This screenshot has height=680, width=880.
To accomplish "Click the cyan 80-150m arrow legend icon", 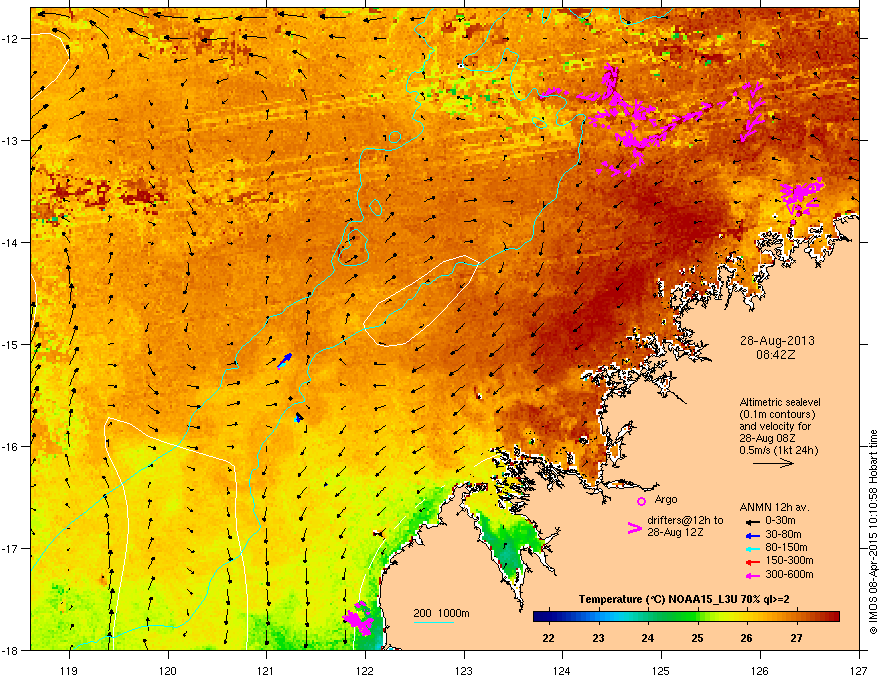I will tap(751, 548).
